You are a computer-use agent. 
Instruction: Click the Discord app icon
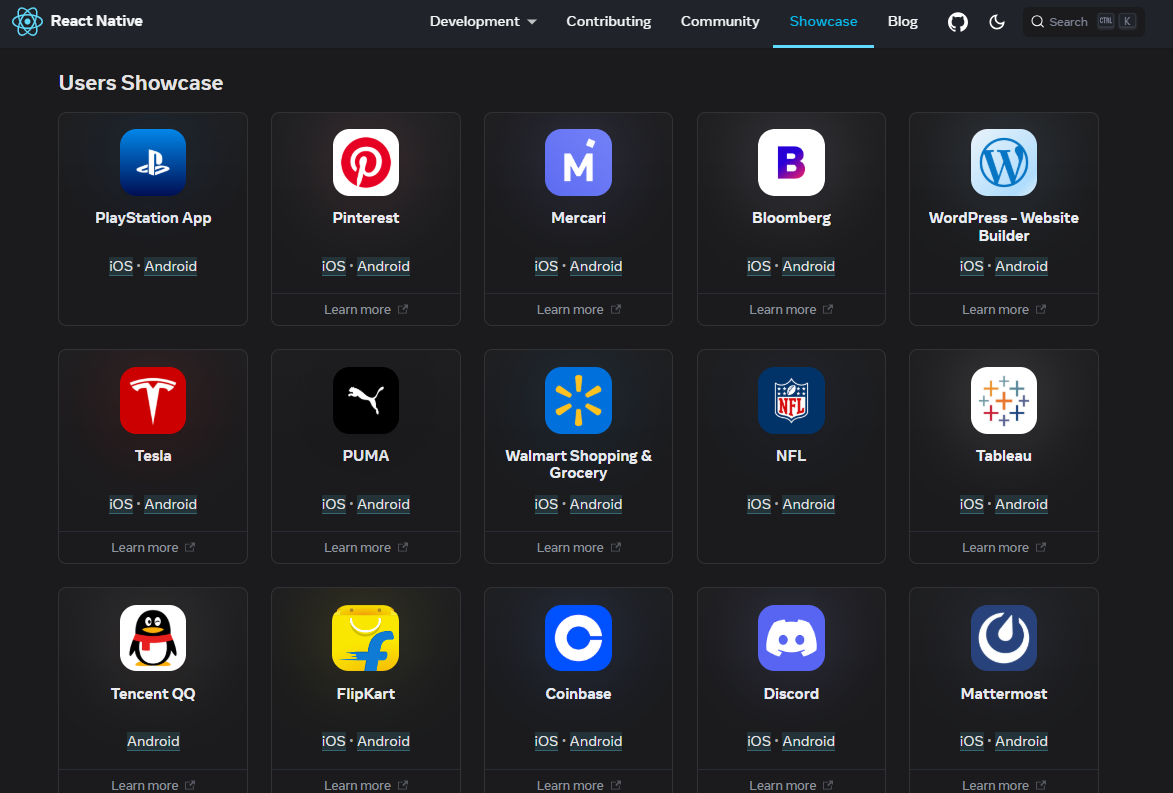pyautogui.click(x=791, y=638)
